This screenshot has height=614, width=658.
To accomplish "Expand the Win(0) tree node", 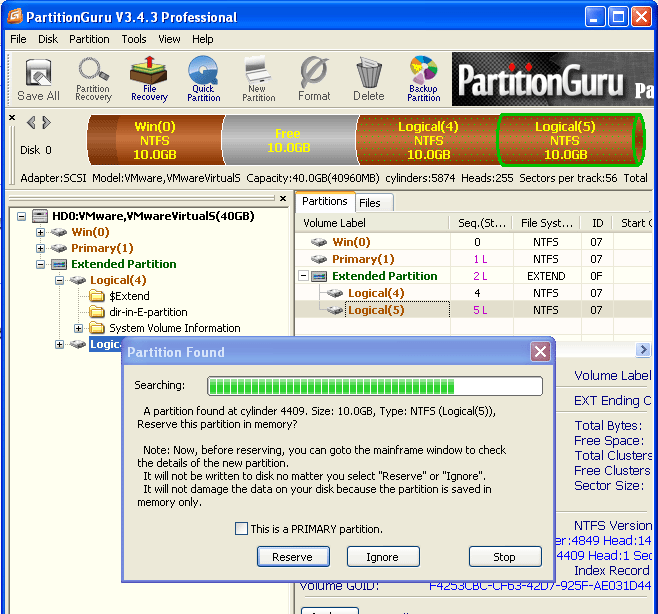I will point(40,232).
